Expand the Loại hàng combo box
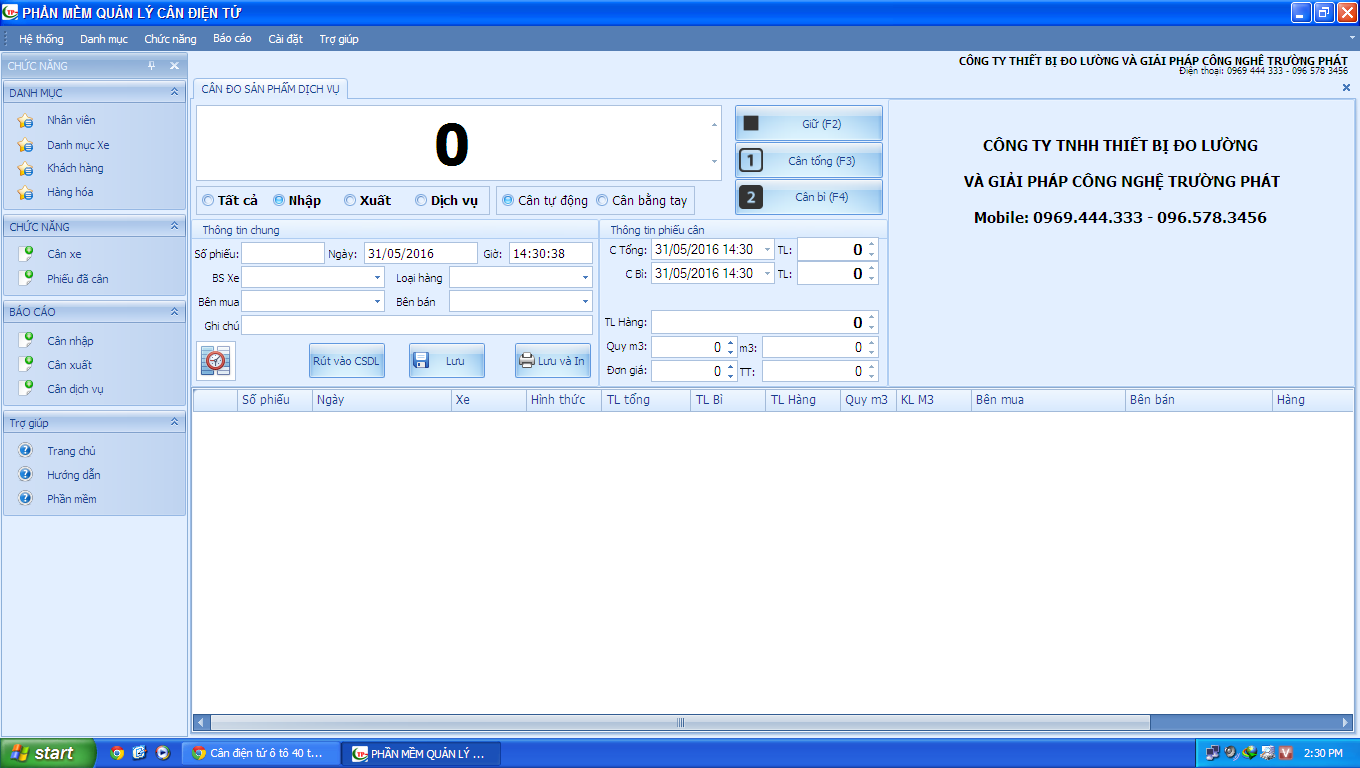The image size is (1360, 768). [x=585, y=277]
